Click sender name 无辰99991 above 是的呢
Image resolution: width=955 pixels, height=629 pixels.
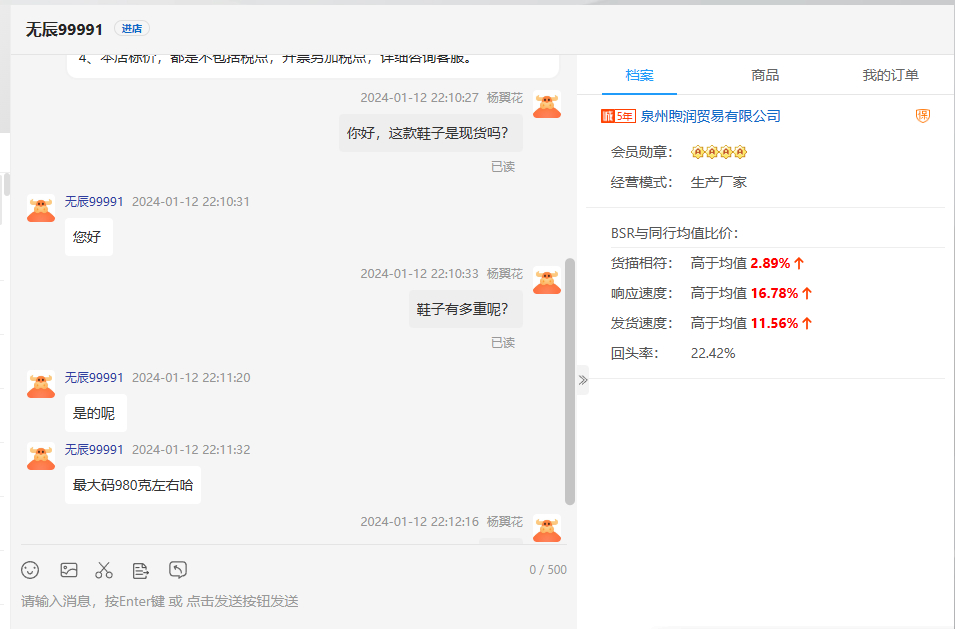point(94,378)
